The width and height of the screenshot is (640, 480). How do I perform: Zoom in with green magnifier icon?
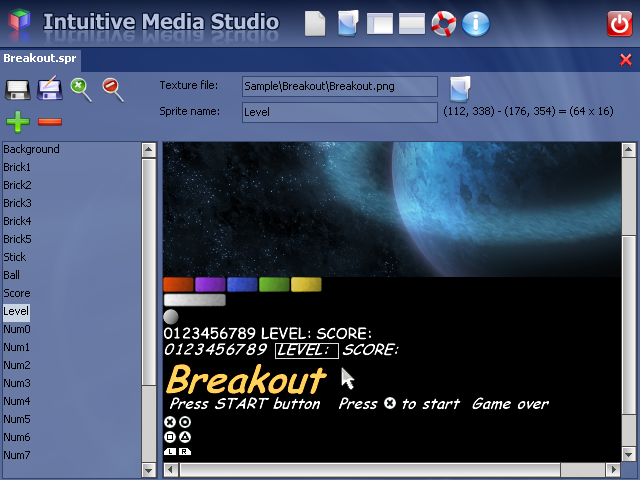click(x=81, y=90)
